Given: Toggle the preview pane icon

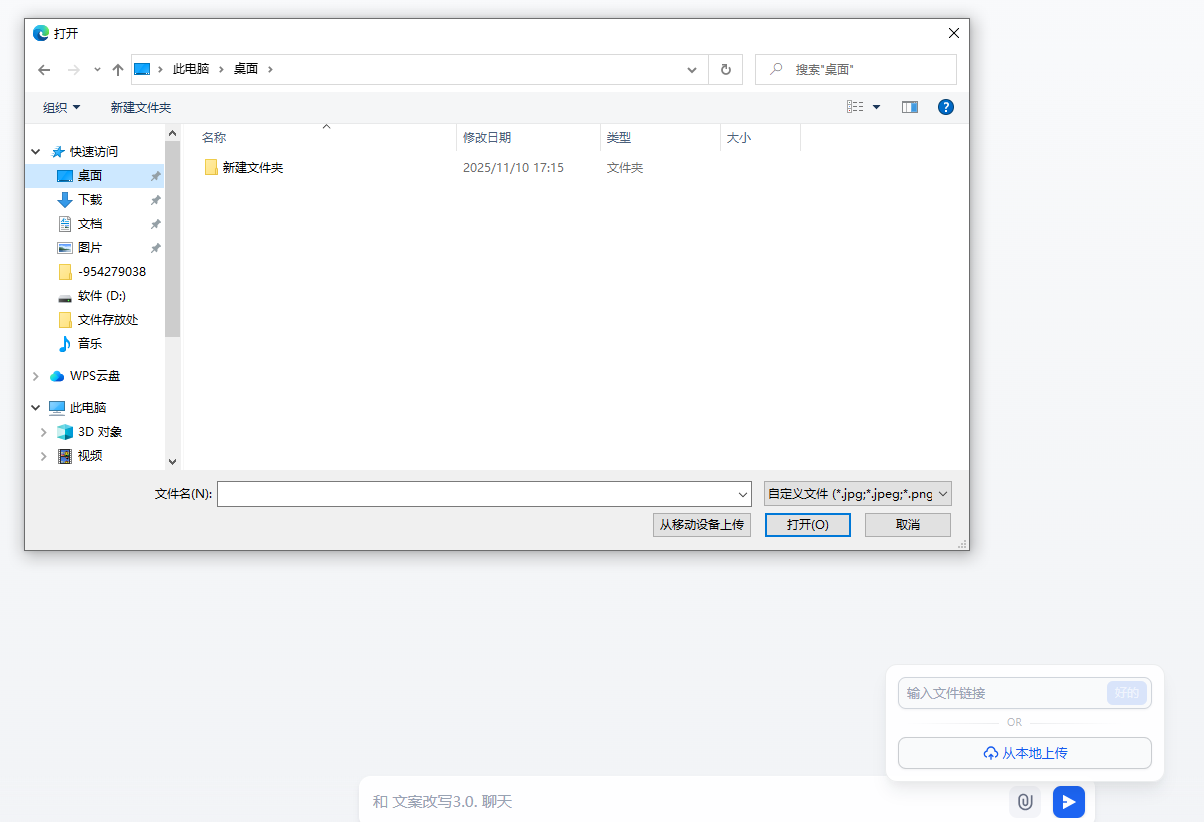Looking at the screenshot, I should click(x=910, y=107).
